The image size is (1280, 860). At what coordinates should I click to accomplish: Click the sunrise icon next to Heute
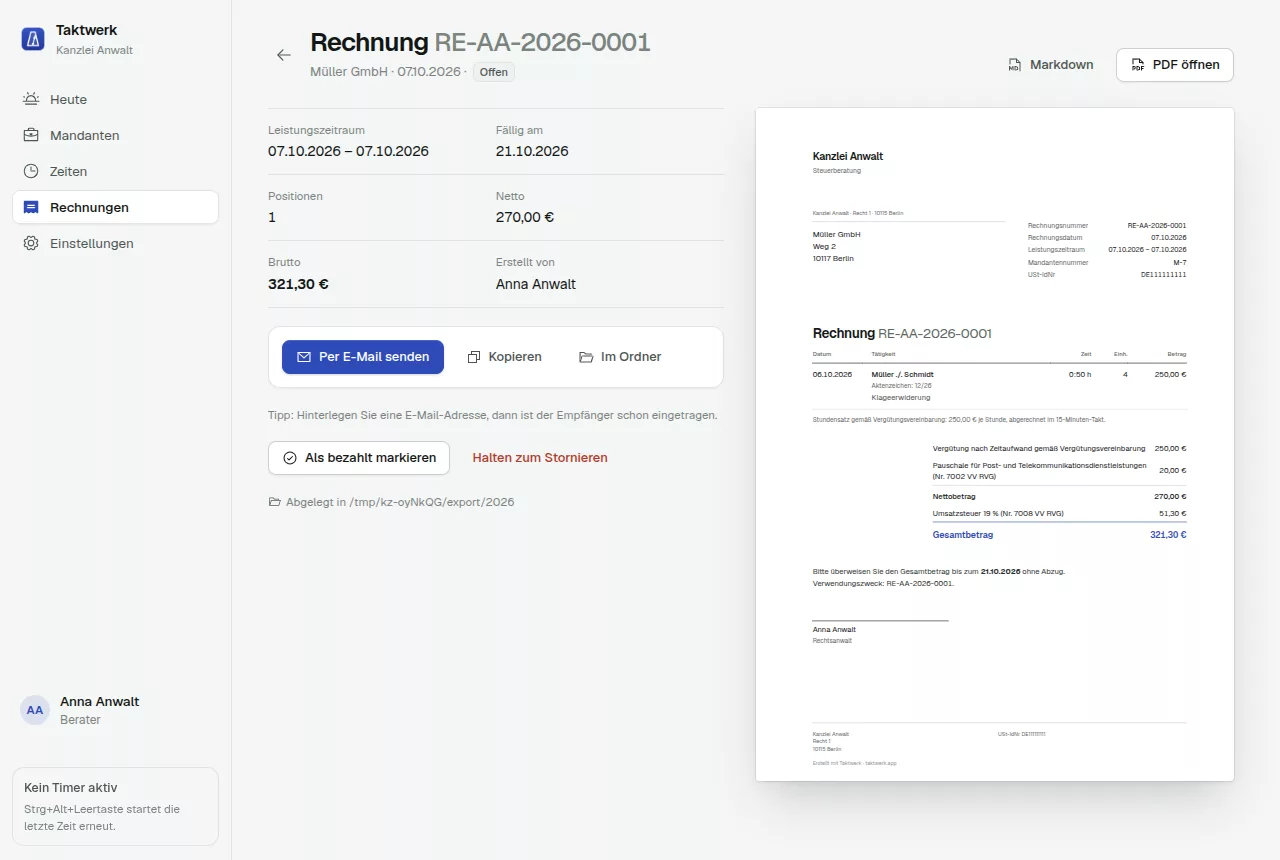click(31, 99)
